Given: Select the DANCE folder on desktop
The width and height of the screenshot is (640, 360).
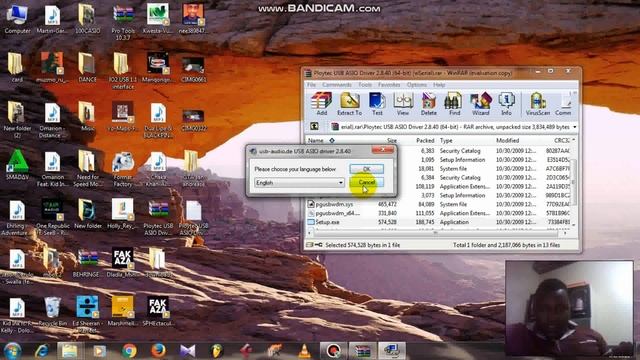Looking at the screenshot, I should tap(87, 67).
